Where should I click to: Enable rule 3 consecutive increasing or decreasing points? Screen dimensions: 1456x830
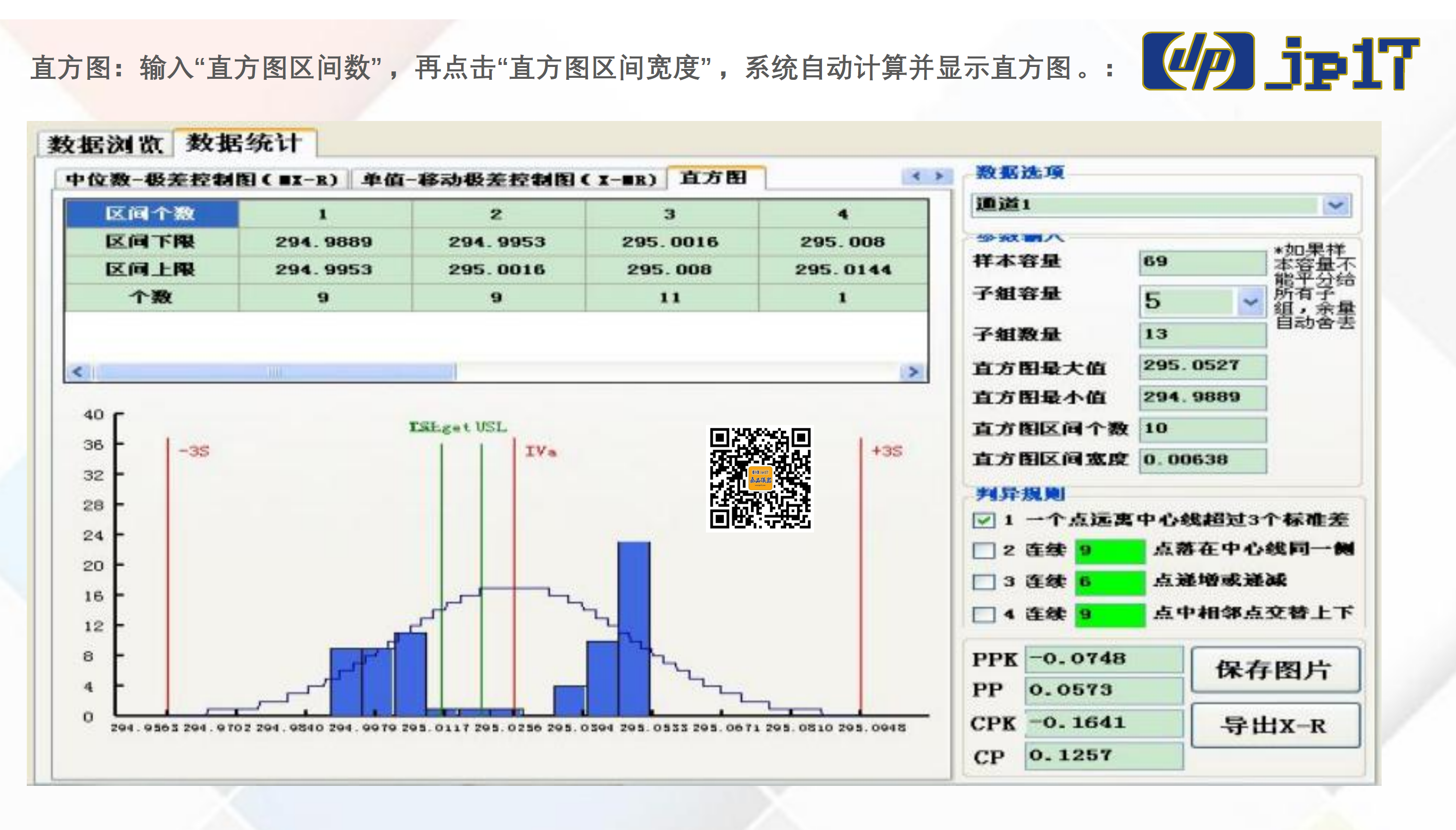(984, 582)
